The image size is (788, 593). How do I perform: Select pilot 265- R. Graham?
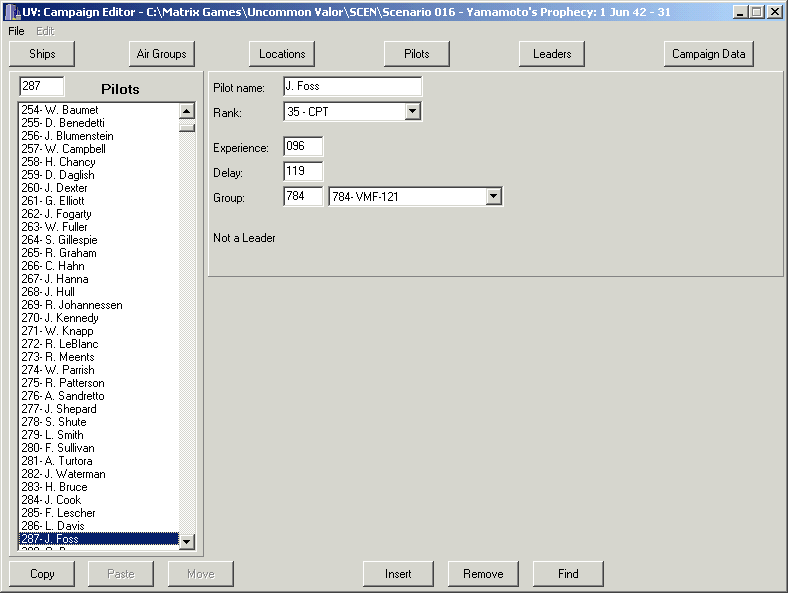99,253
